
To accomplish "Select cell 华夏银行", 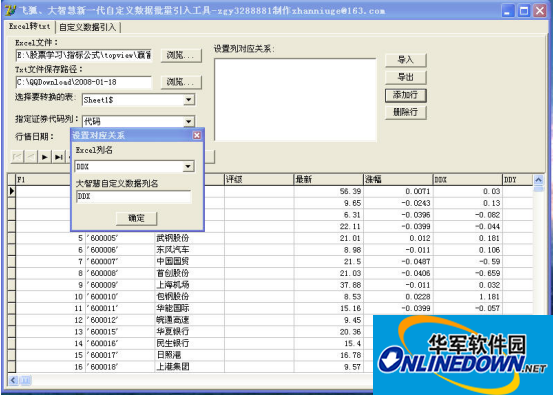I will click(x=189, y=332).
